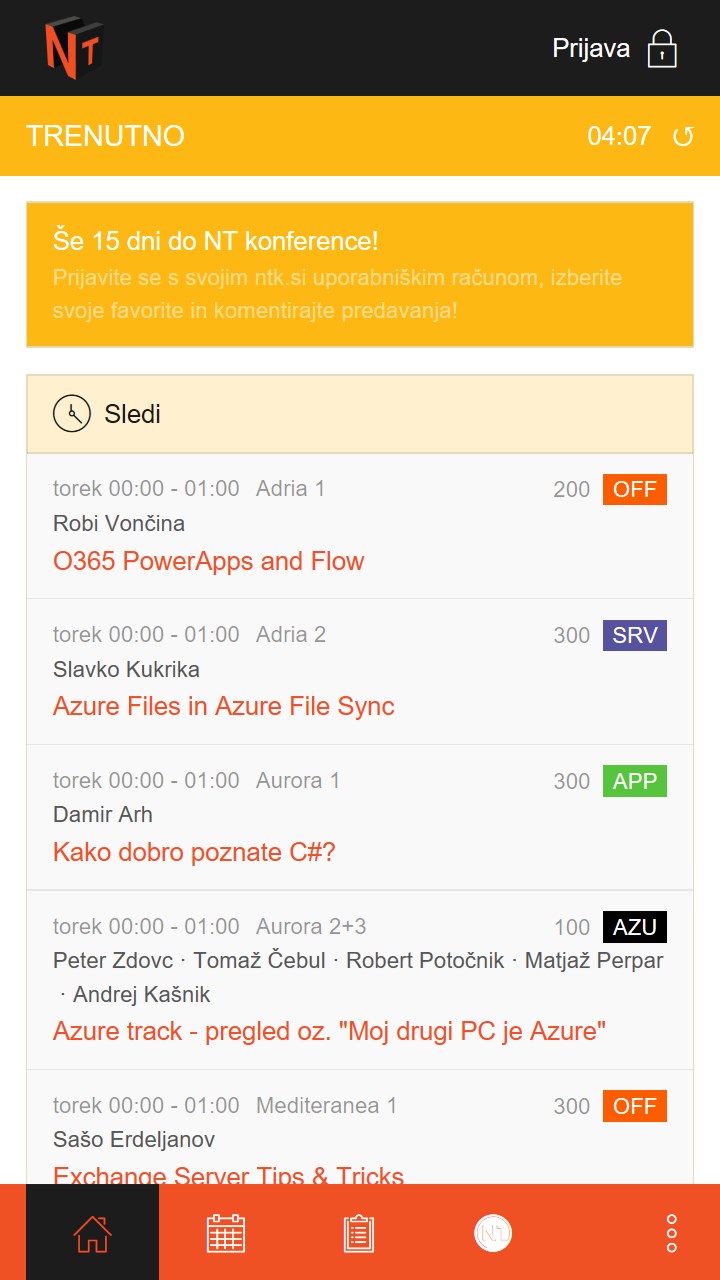
Task: Click the green APP track badge
Action: 634,781
